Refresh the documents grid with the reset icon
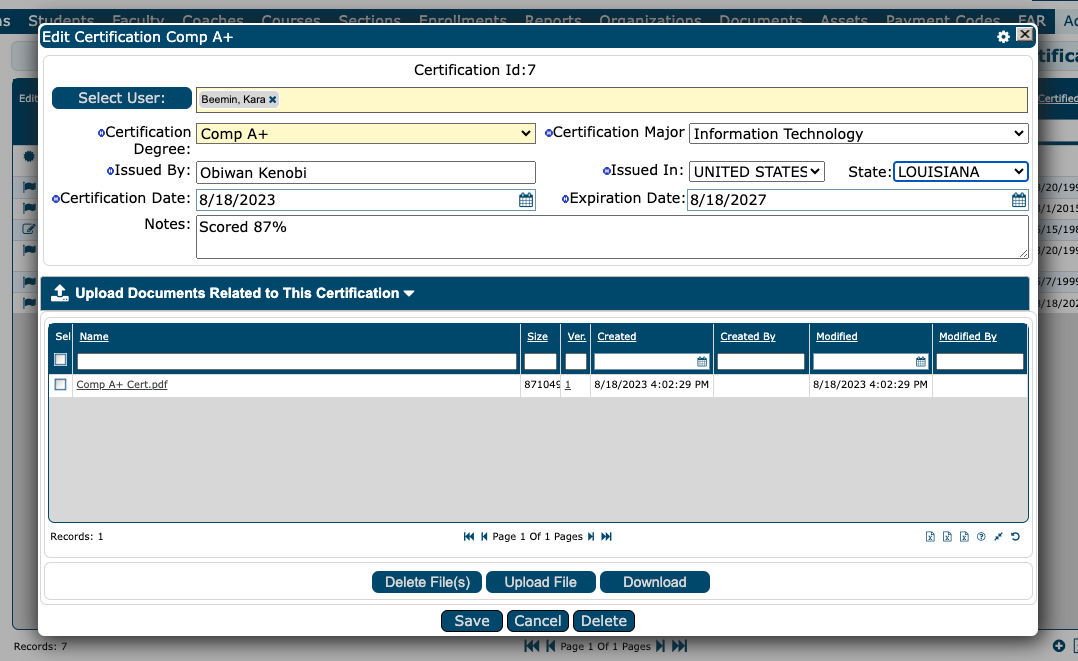The height and width of the screenshot is (661, 1078). pyautogui.click(x=1015, y=536)
